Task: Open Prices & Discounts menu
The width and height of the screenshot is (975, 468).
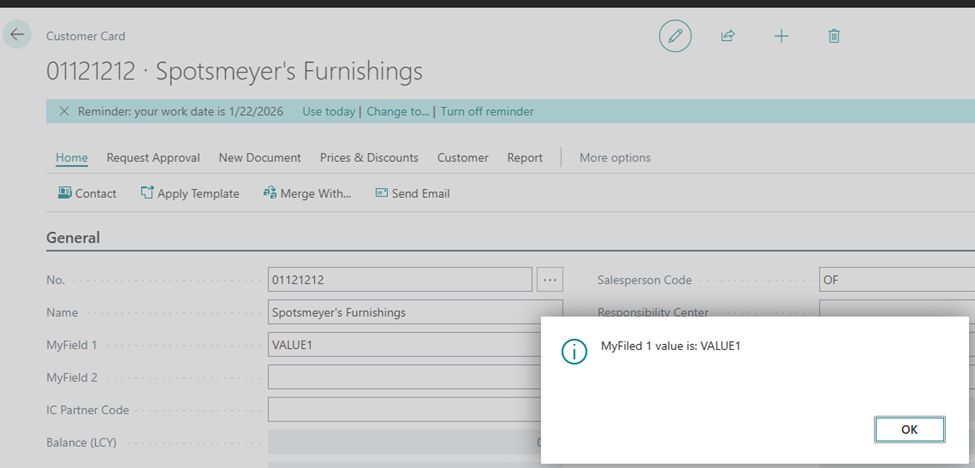Action: pyautogui.click(x=369, y=158)
